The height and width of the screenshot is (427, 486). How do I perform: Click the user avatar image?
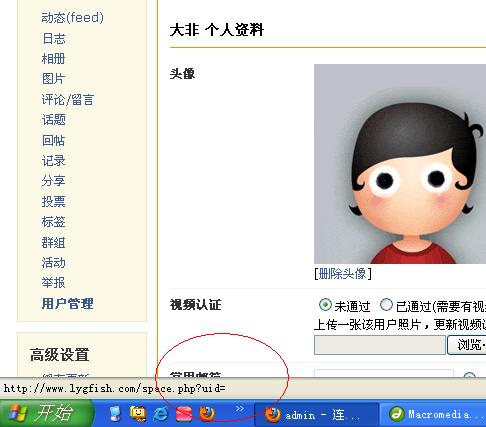pos(400,164)
